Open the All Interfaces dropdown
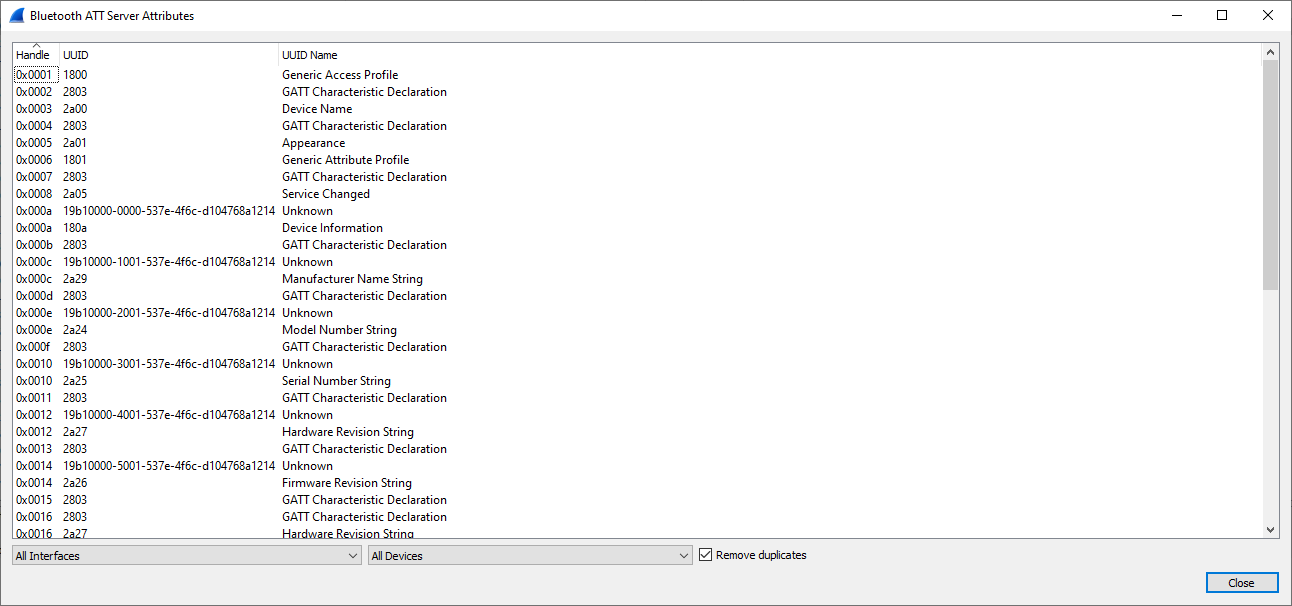Screen dimensions: 1292x606 click(x=187, y=556)
